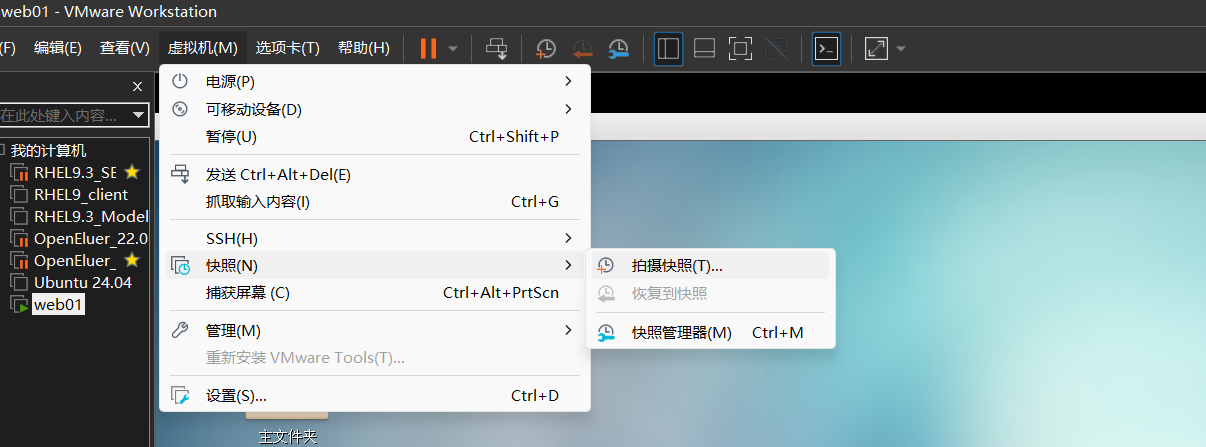The height and width of the screenshot is (447, 1206).
Task: Select Ubuntu 24.04 virtual machine in library
Action: (x=83, y=283)
